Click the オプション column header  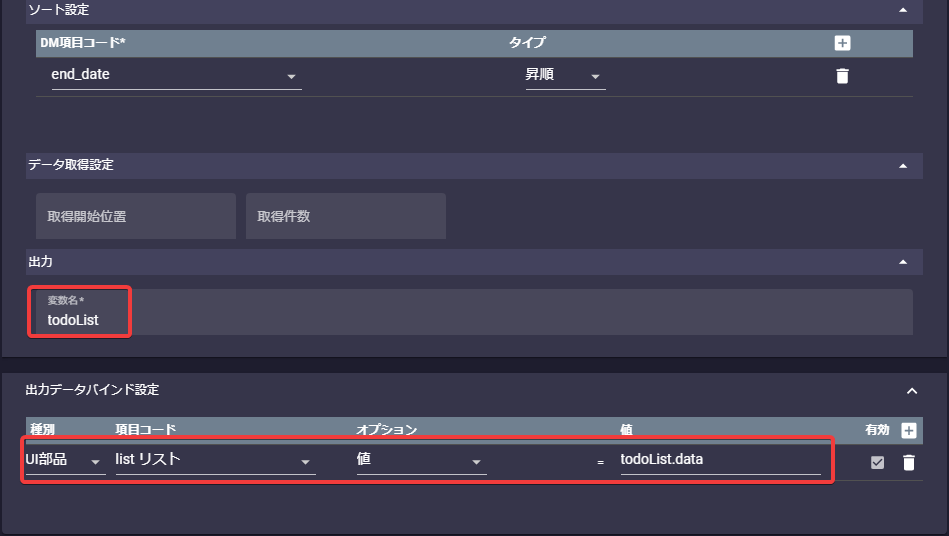[386, 430]
